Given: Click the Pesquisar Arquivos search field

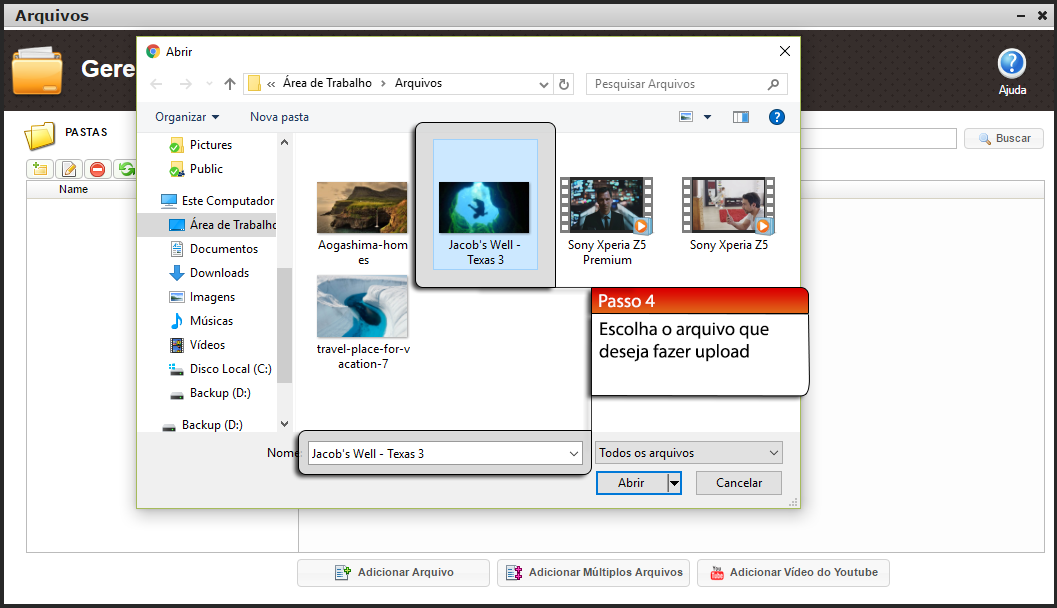Looking at the screenshot, I should coord(676,84).
